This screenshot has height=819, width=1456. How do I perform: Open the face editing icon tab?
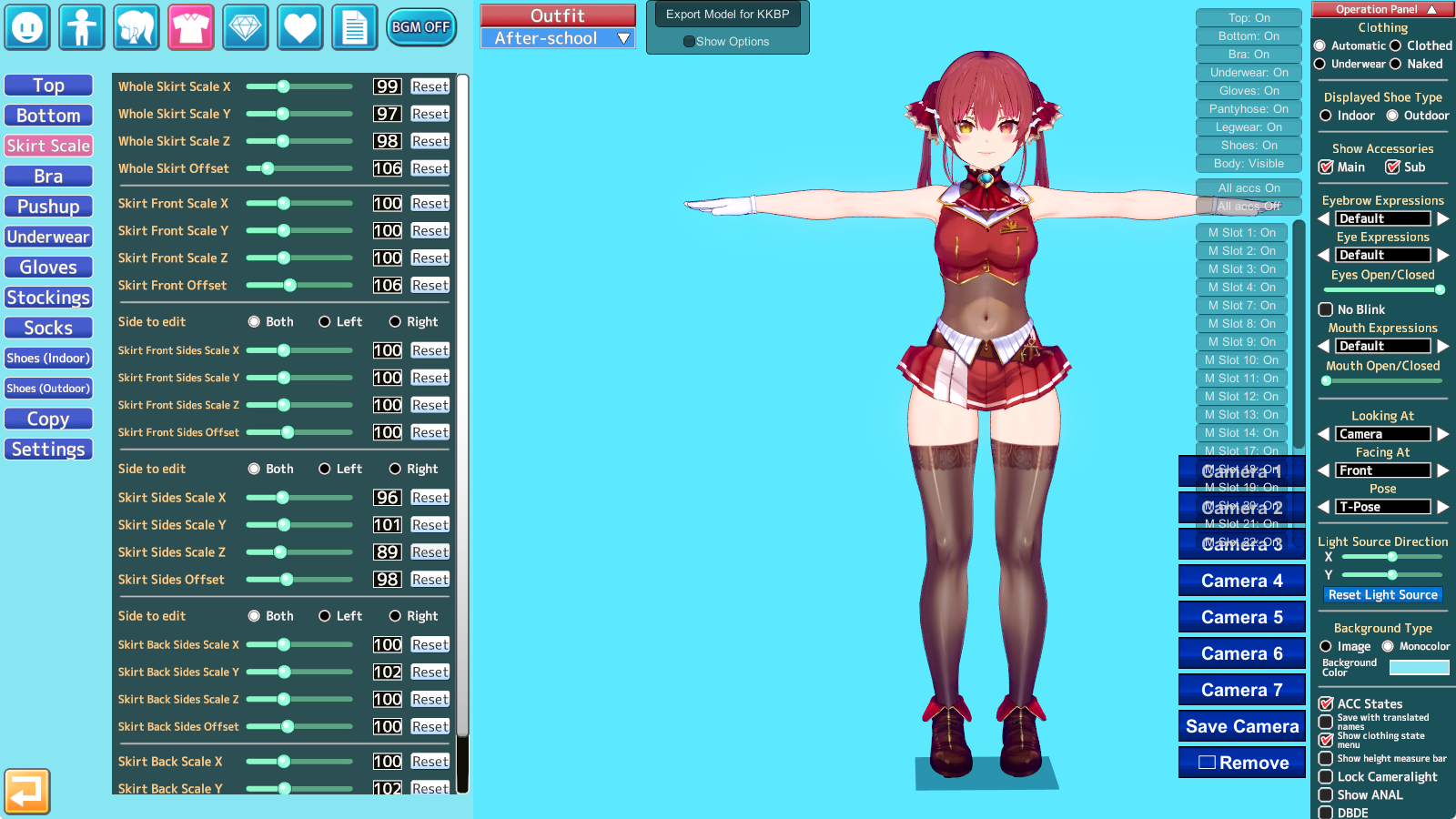(x=27, y=27)
